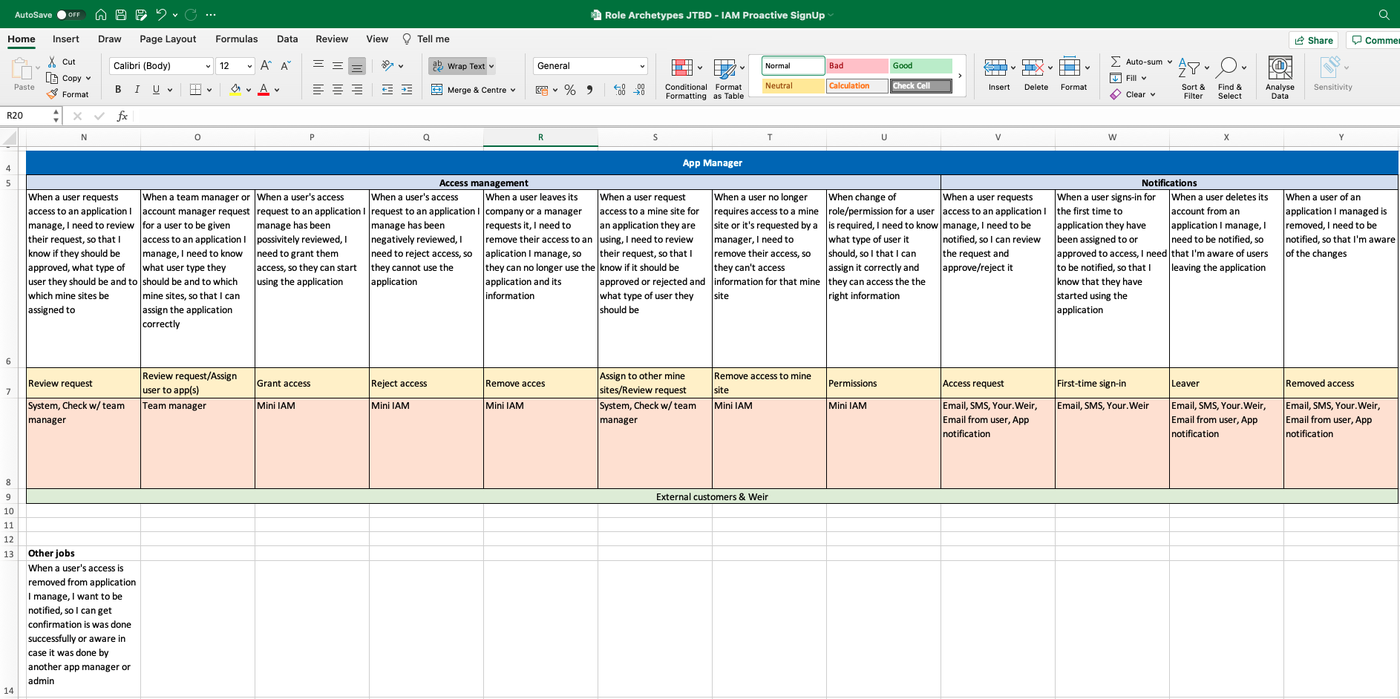Select Top Align icon
Screen dimensions: 1400x699
pos(318,65)
